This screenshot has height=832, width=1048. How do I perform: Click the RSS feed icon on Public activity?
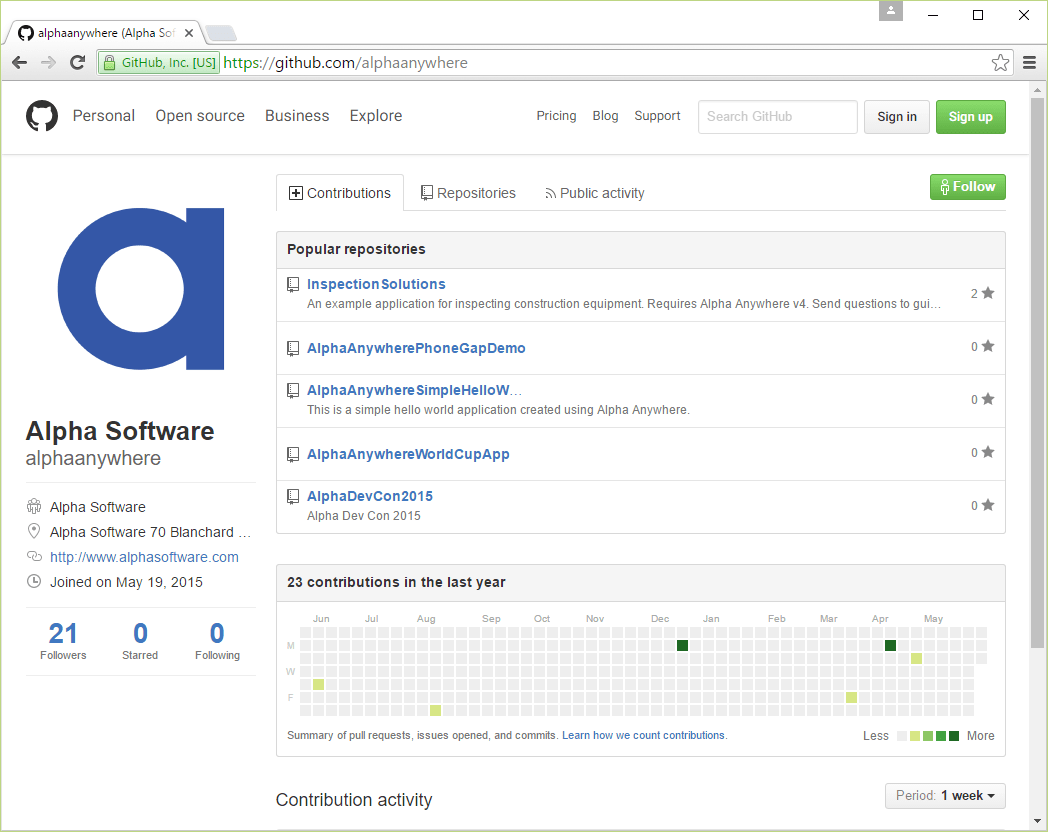pyautogui.click(x=551, y=192)
